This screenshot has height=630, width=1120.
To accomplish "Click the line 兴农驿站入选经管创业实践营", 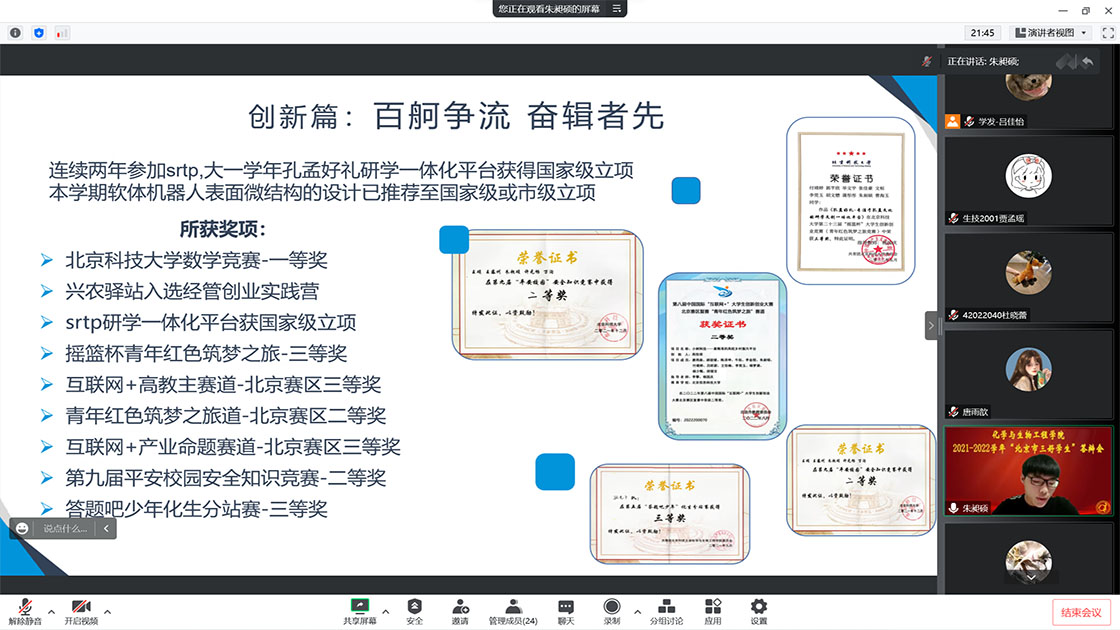I will (192, 291).
